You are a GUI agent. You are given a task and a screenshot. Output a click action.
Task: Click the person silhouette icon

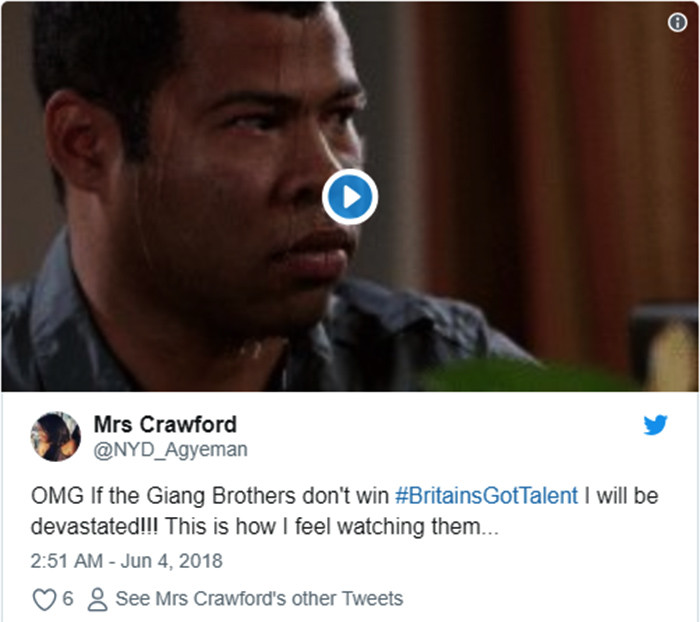[x=97, y=599]
